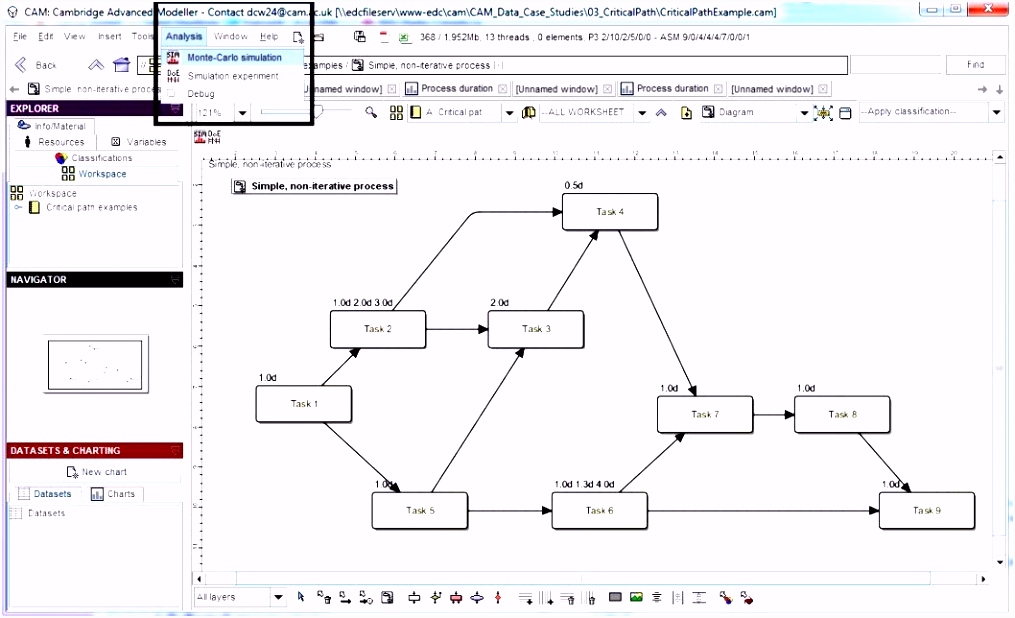Click the search input field beside Find
Screen dimensions: 1015x618
pos(895,65)
